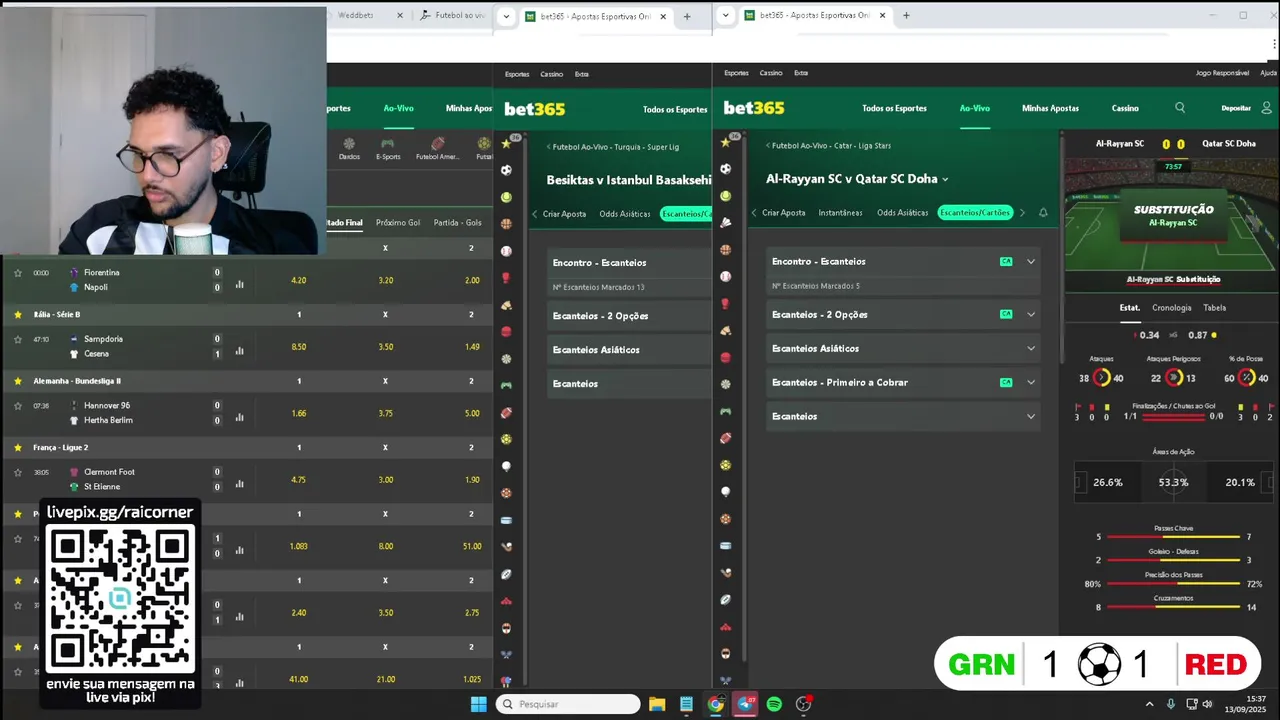
Task: Open Favorites star in Al-Rayyan window sidebar
Action: tap(725, 142)
